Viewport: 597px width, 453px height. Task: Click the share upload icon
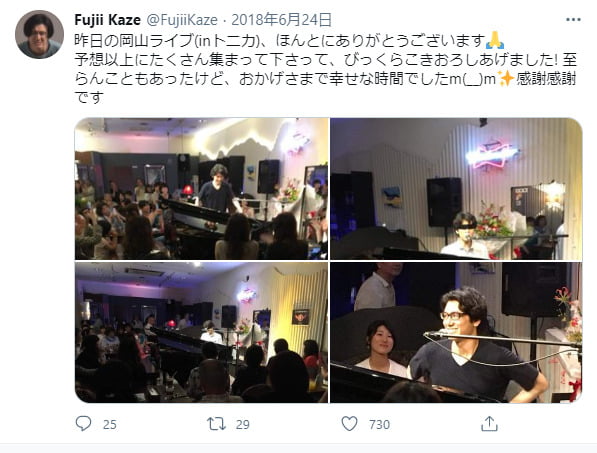click(489, 424)
